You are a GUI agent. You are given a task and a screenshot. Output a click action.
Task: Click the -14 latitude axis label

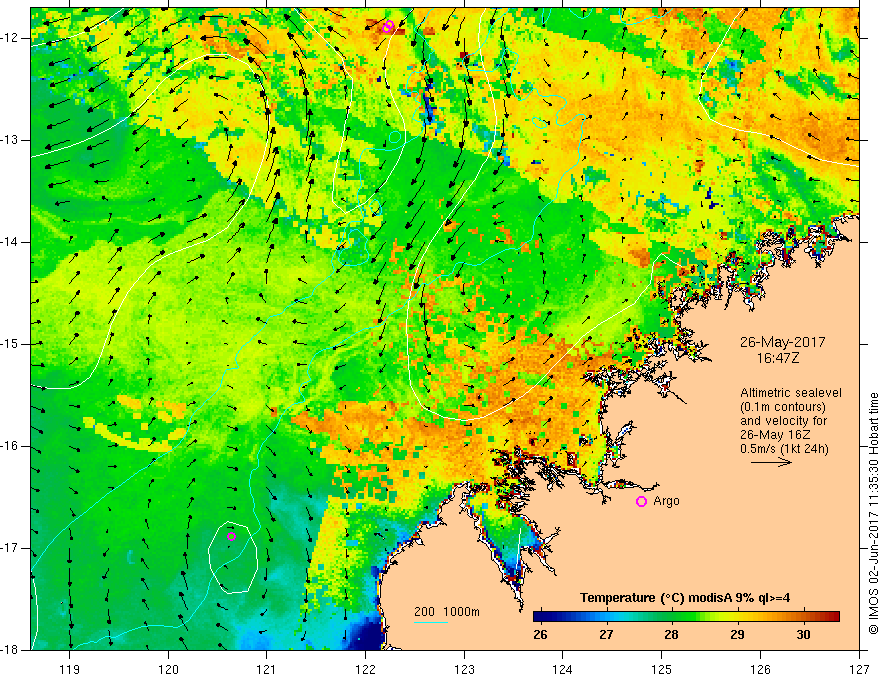11,242
